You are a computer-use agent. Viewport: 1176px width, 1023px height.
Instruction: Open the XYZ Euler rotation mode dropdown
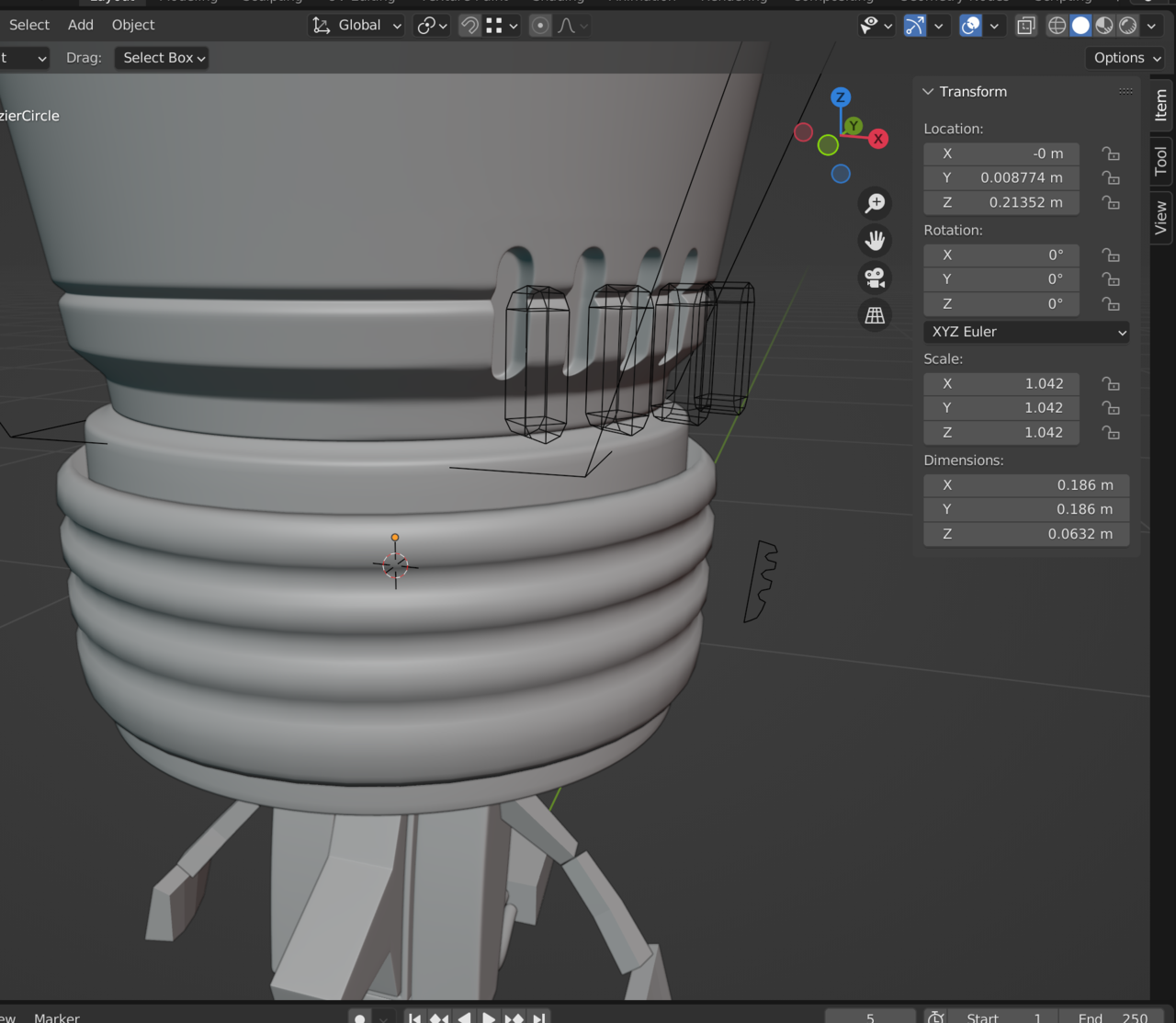coord(1026,332)
